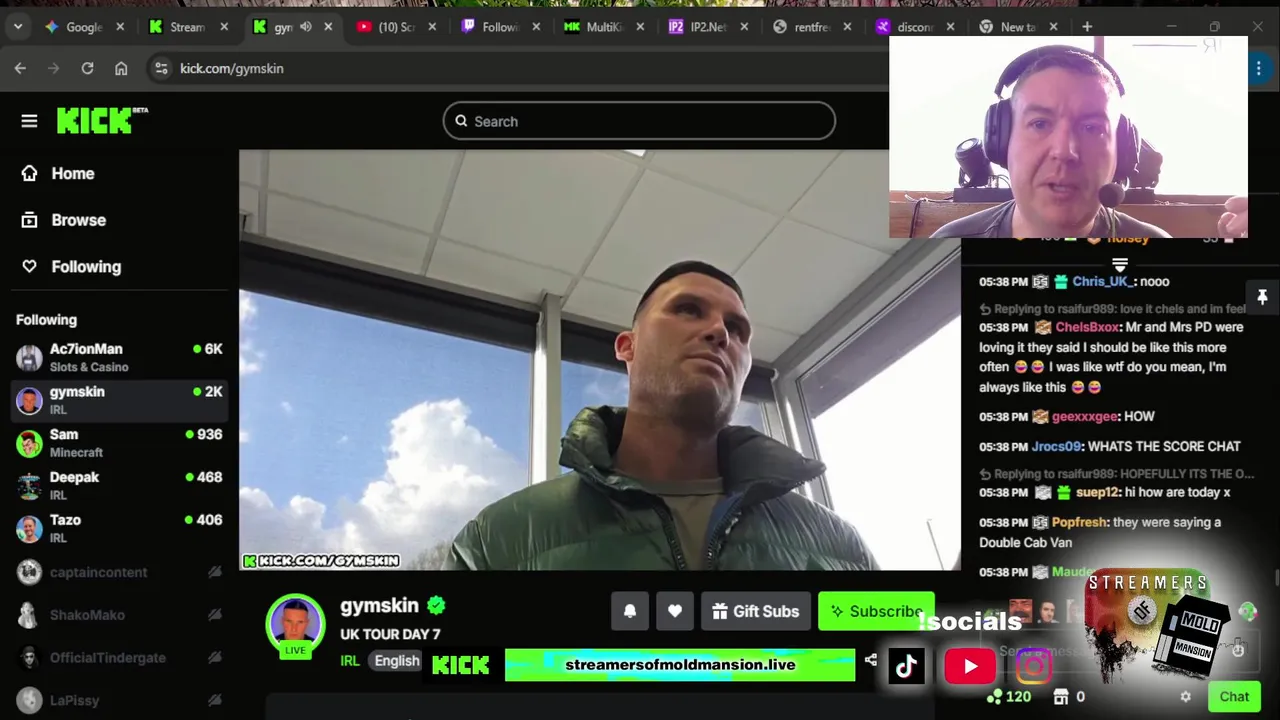The image size is (1280, 720).
Task: Click the English language tag
Action: 397,661
